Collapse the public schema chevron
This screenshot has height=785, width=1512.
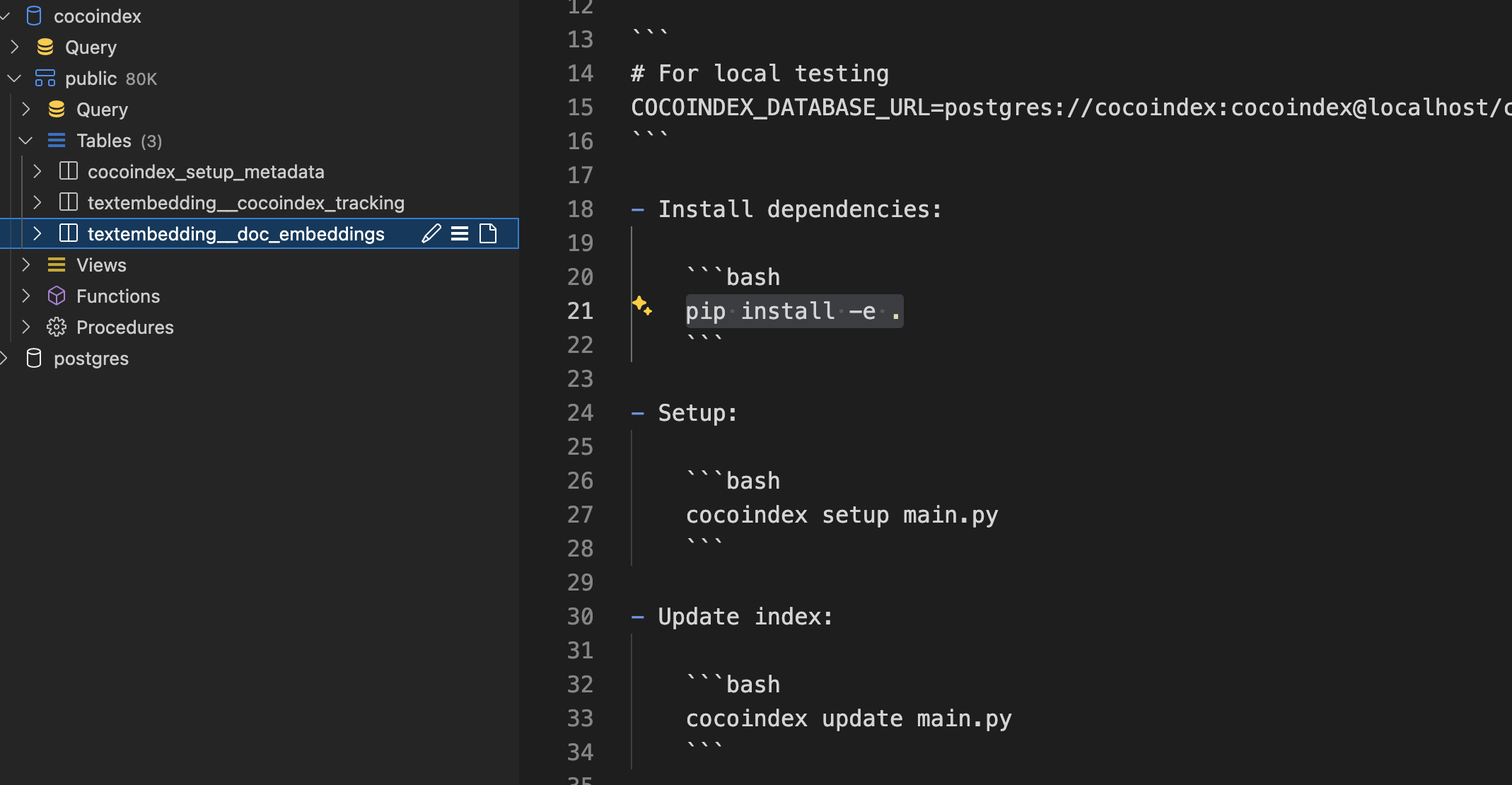point(15,78)
